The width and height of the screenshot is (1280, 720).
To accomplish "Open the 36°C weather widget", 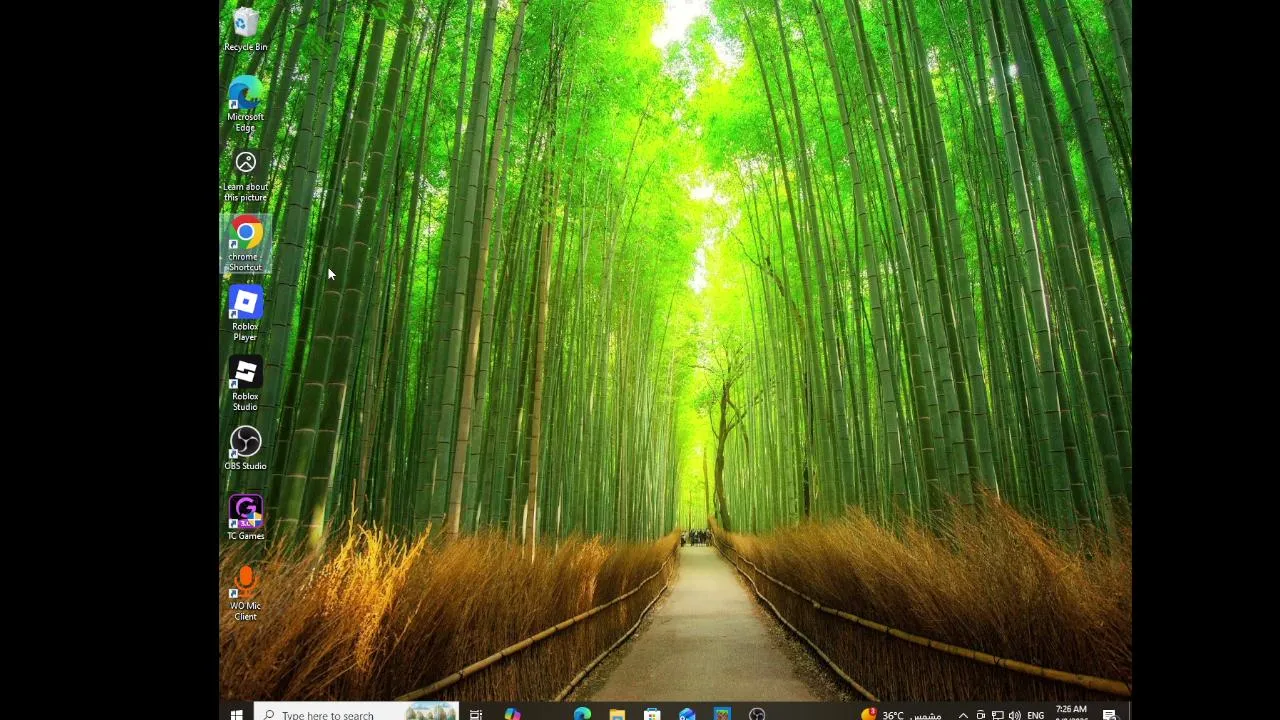I will 901,714.
